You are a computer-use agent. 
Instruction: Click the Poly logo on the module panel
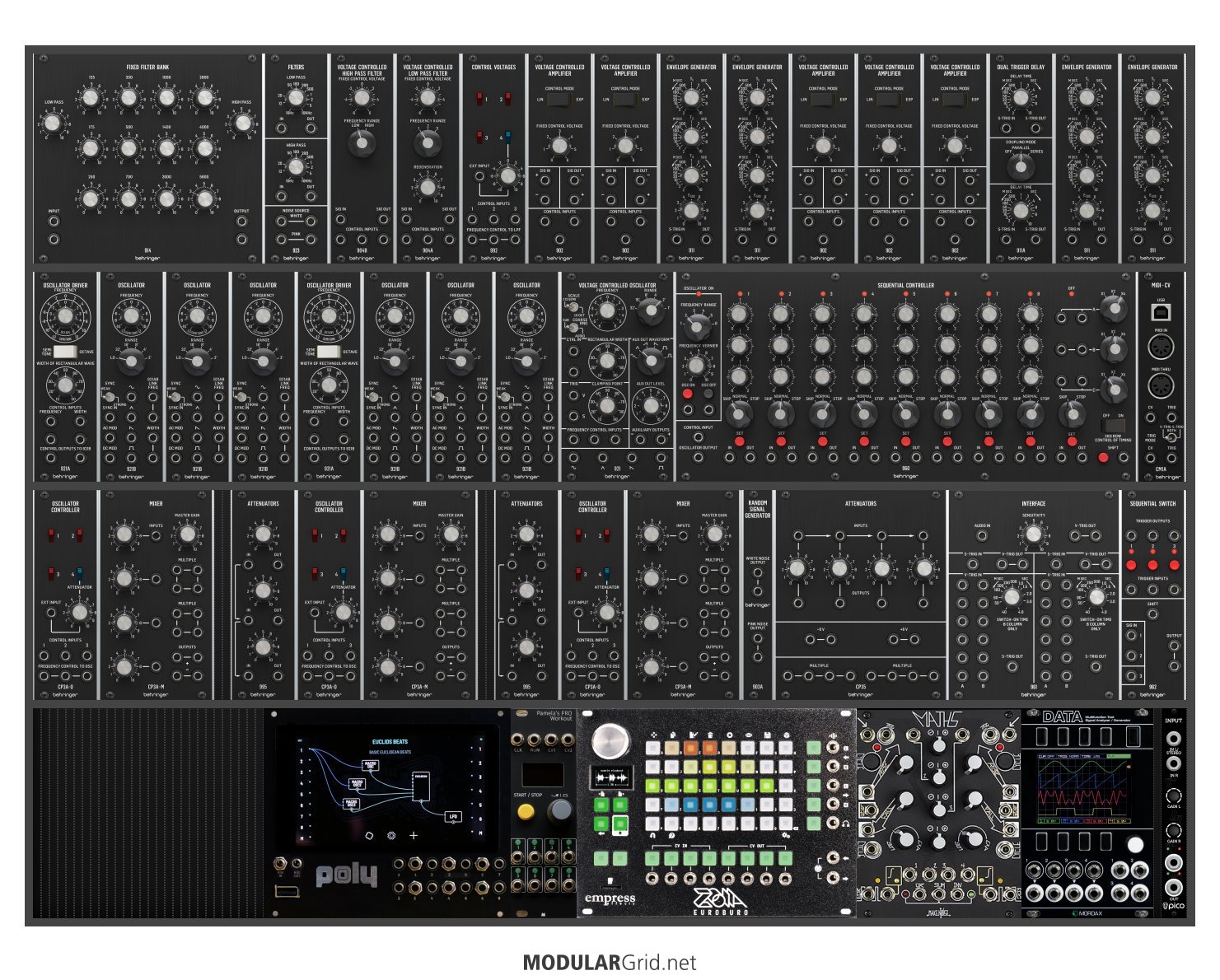[347, 875]
